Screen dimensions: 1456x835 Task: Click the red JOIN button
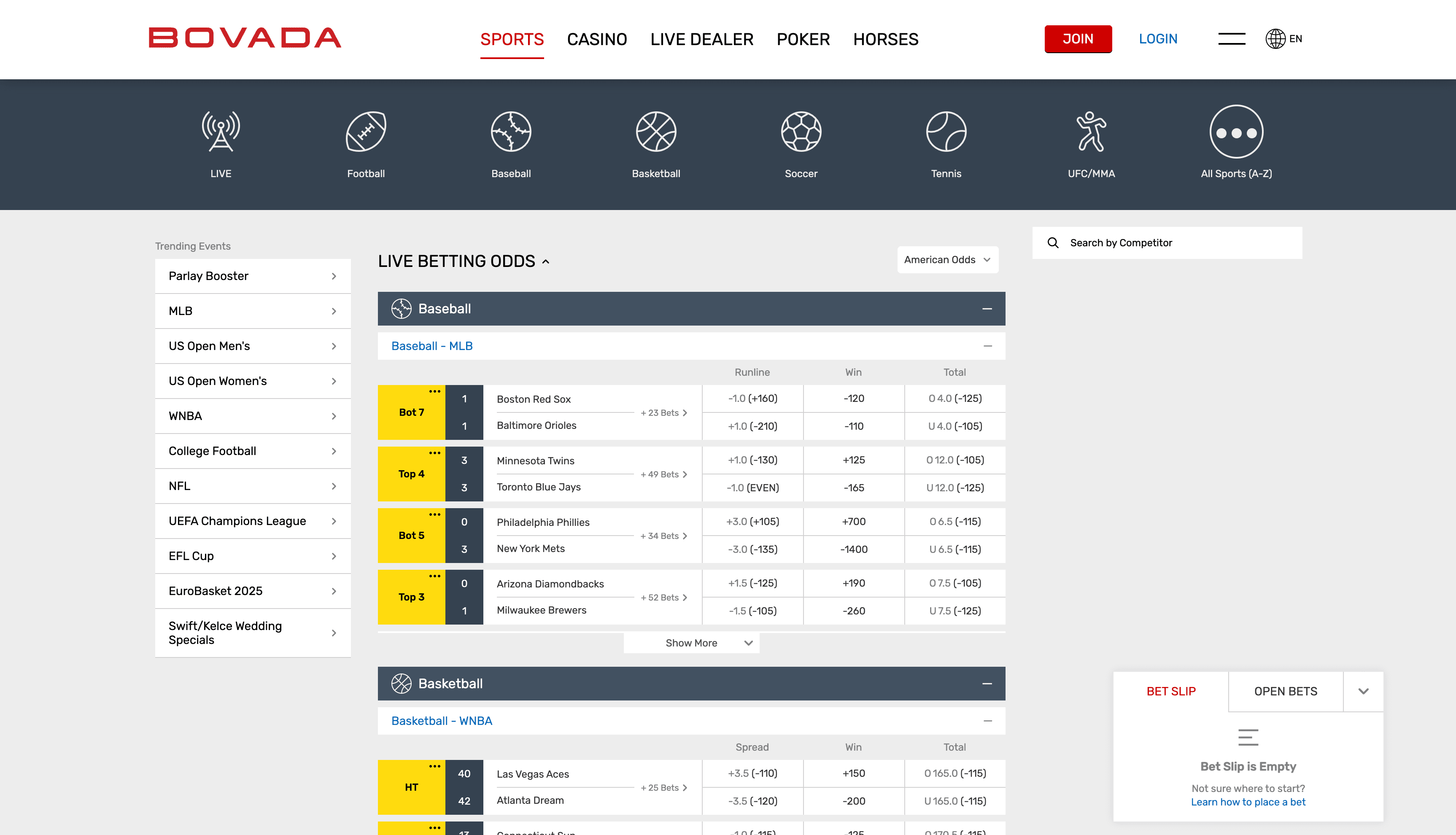tap(1078, 38)
